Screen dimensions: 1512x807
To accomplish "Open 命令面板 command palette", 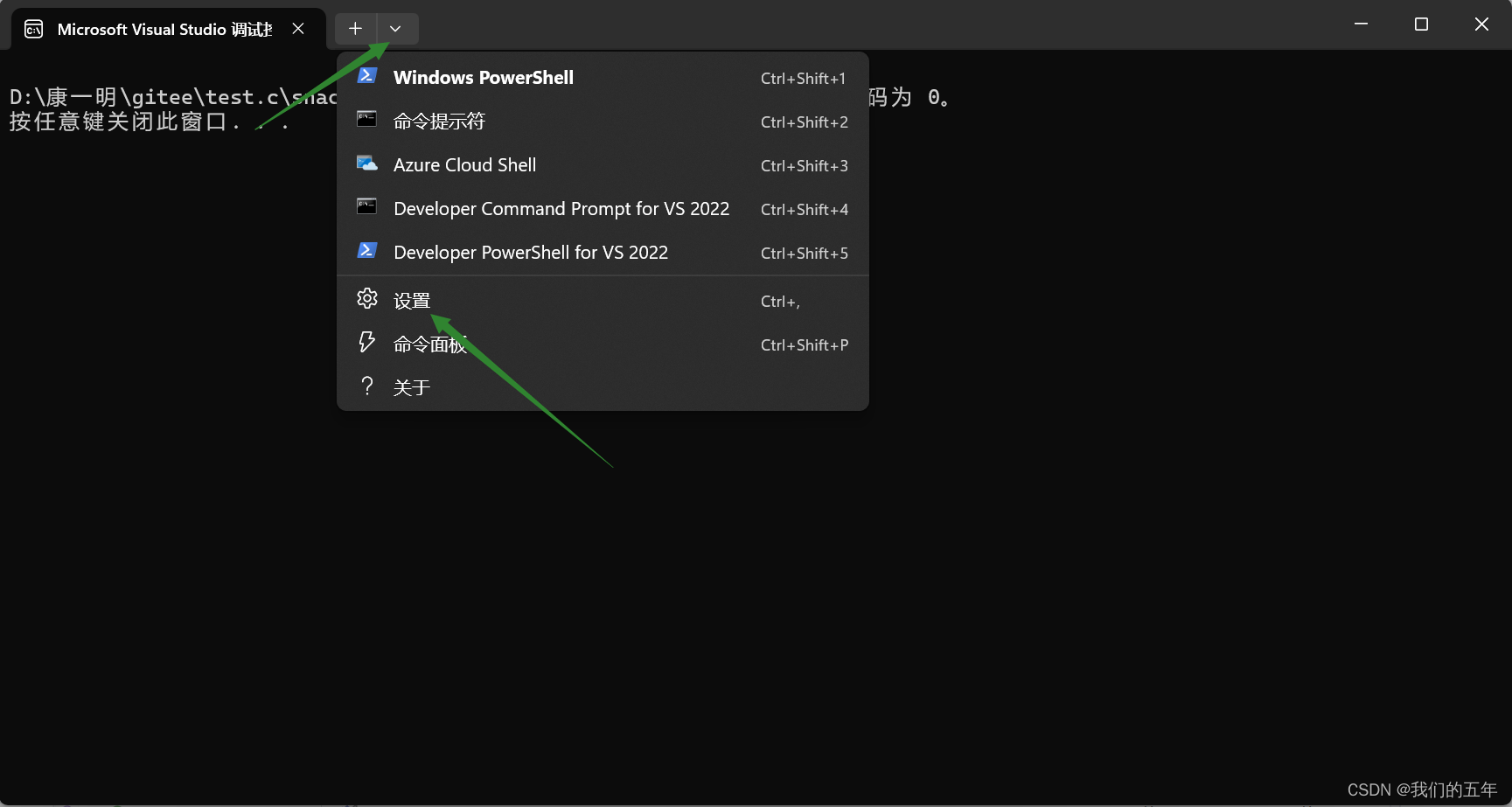I will point(603,344).
